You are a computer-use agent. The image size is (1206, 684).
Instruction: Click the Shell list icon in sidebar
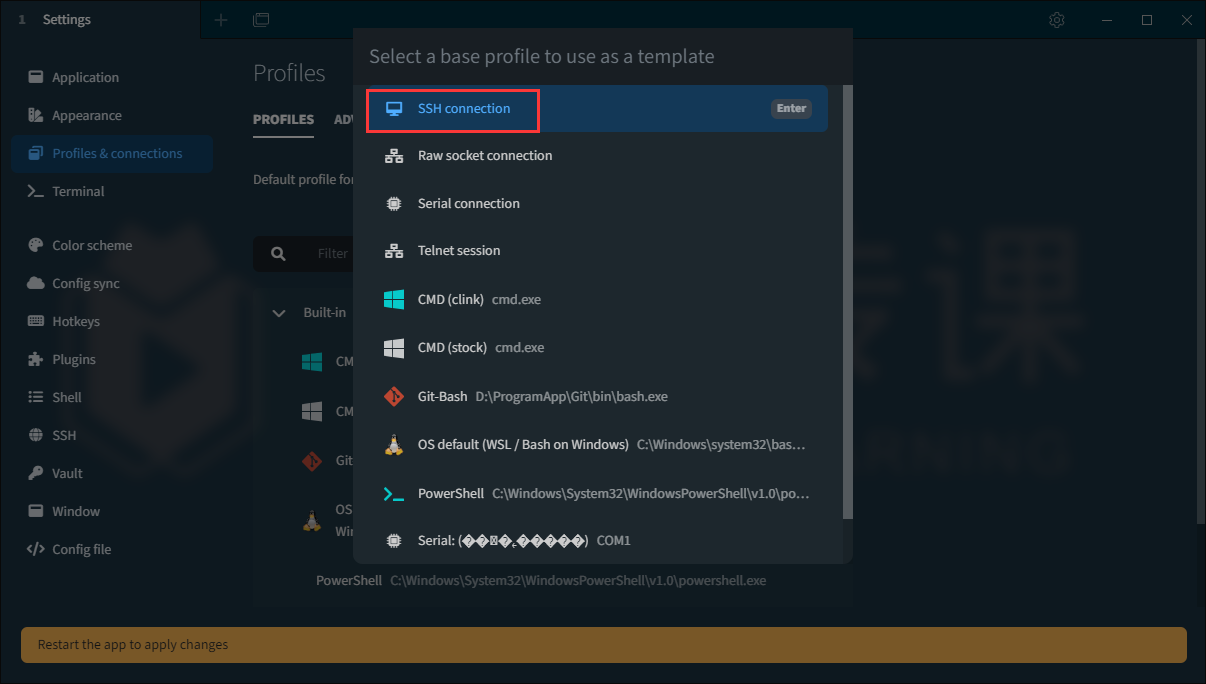coord(35,397)
